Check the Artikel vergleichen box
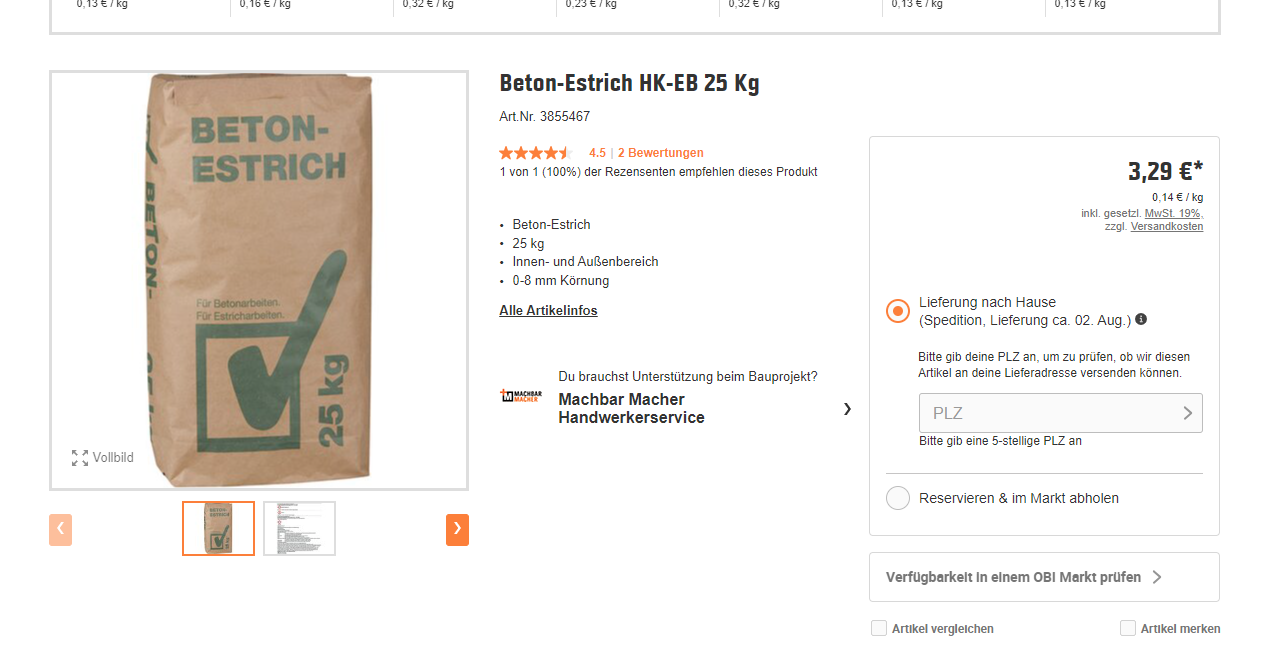The width and height of the screenshot is (1271, 645). tap(879, 629)
